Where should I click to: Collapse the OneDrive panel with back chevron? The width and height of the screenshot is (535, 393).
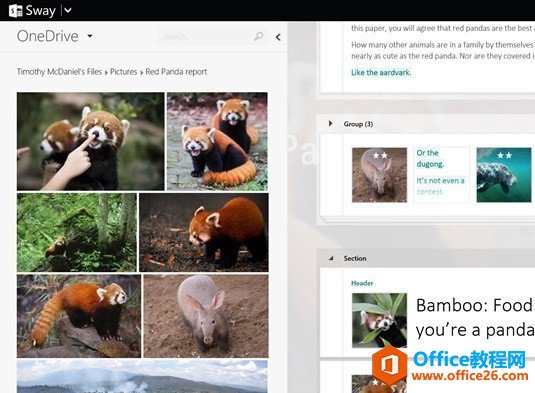pos(278,37)
